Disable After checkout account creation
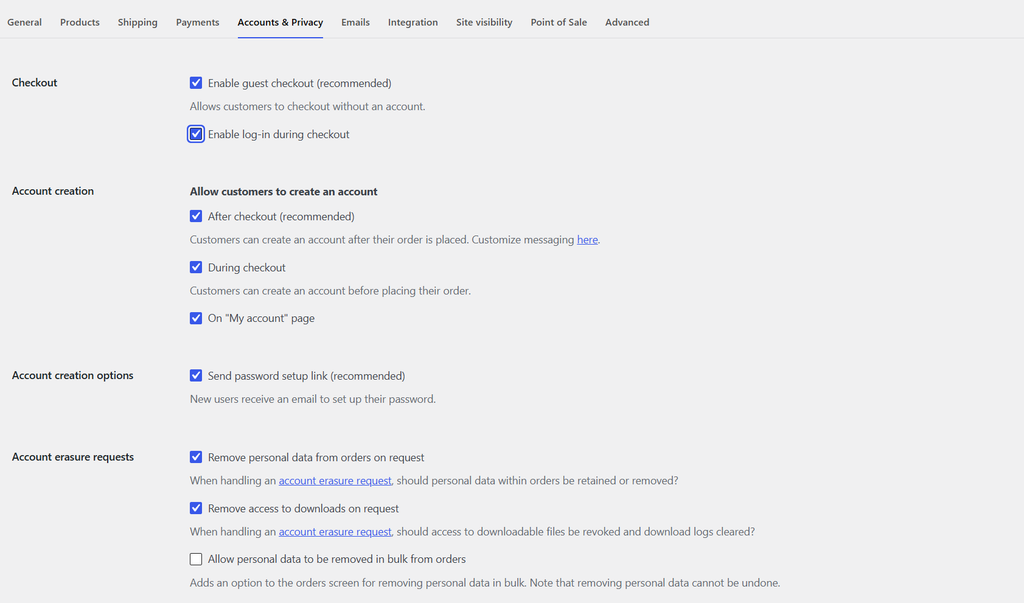 tap(196, 216)
